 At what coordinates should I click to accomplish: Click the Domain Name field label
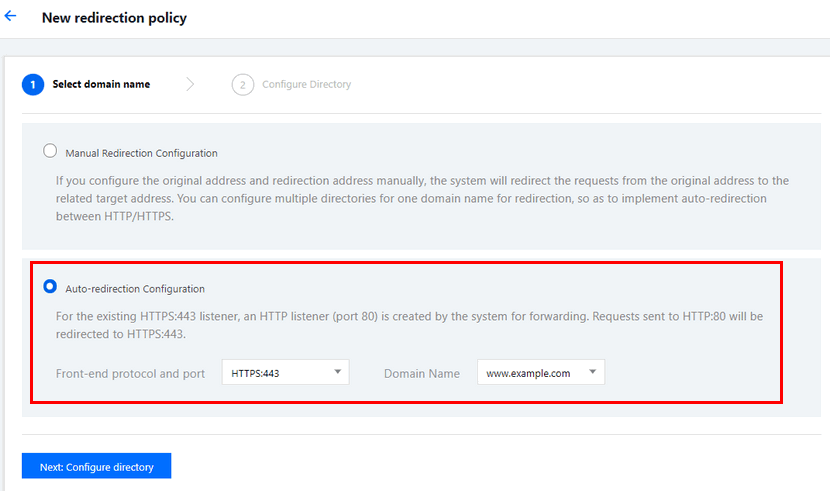[x=422, y=374]
